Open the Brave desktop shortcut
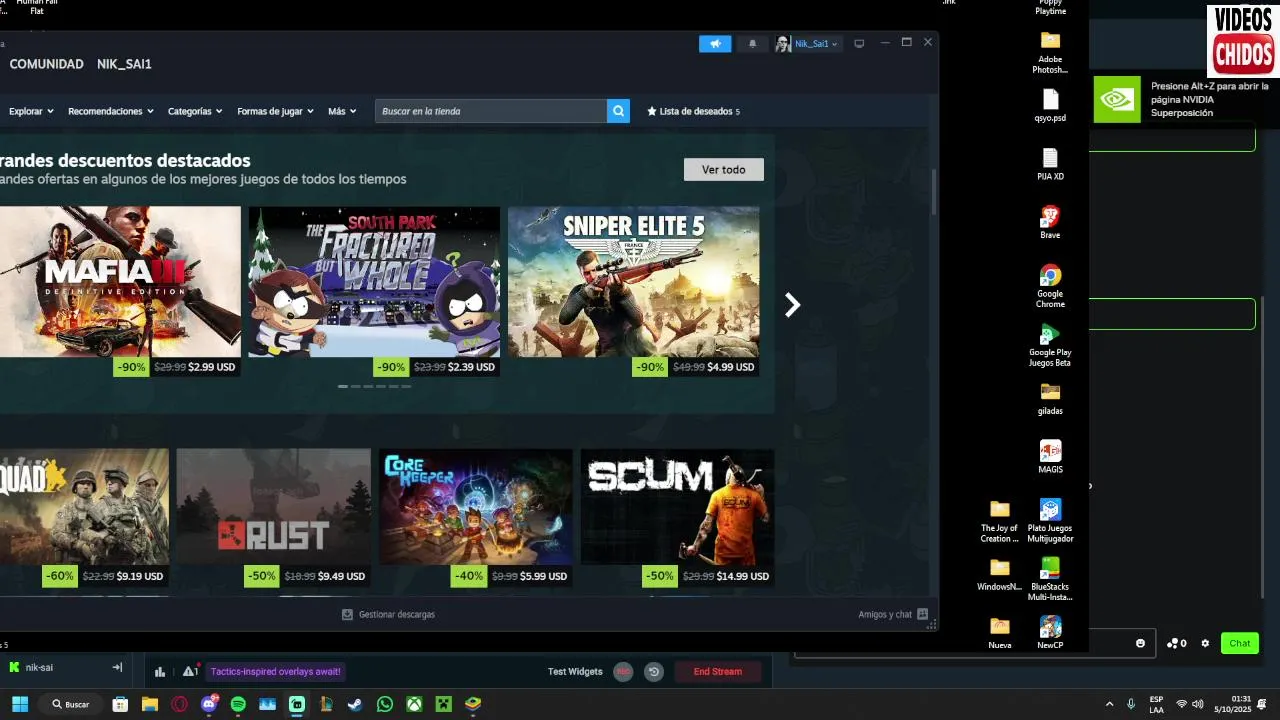 (x=1050, y=223)
